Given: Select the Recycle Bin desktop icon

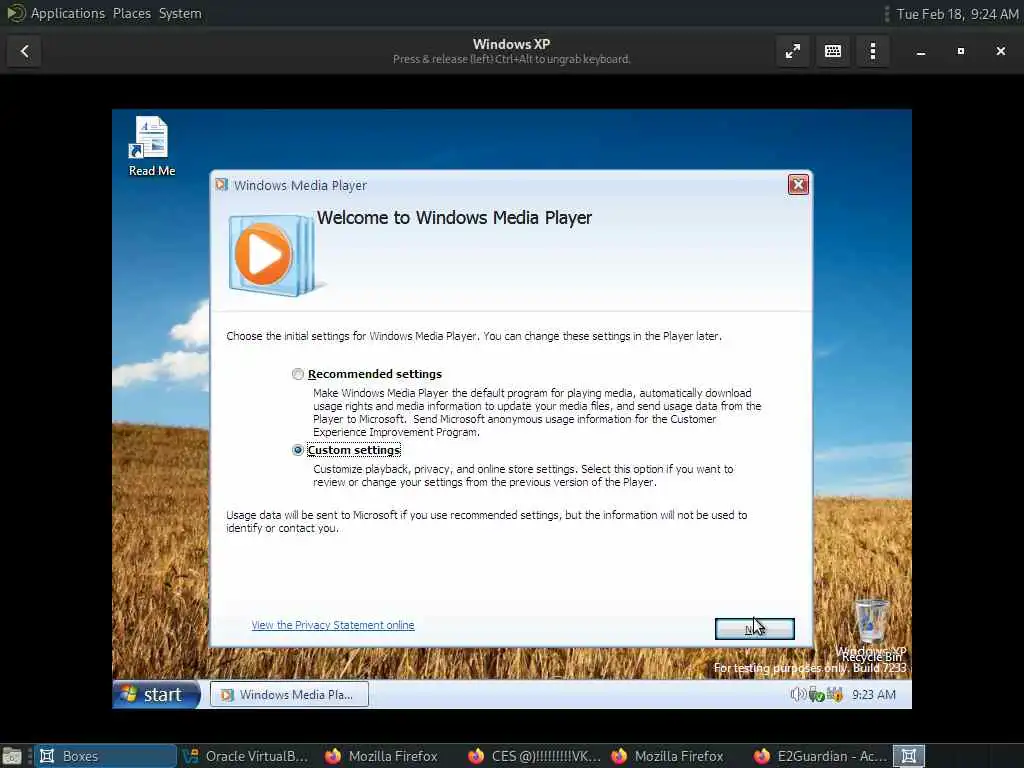Looking at the screenshot, I should click(872, 630).
